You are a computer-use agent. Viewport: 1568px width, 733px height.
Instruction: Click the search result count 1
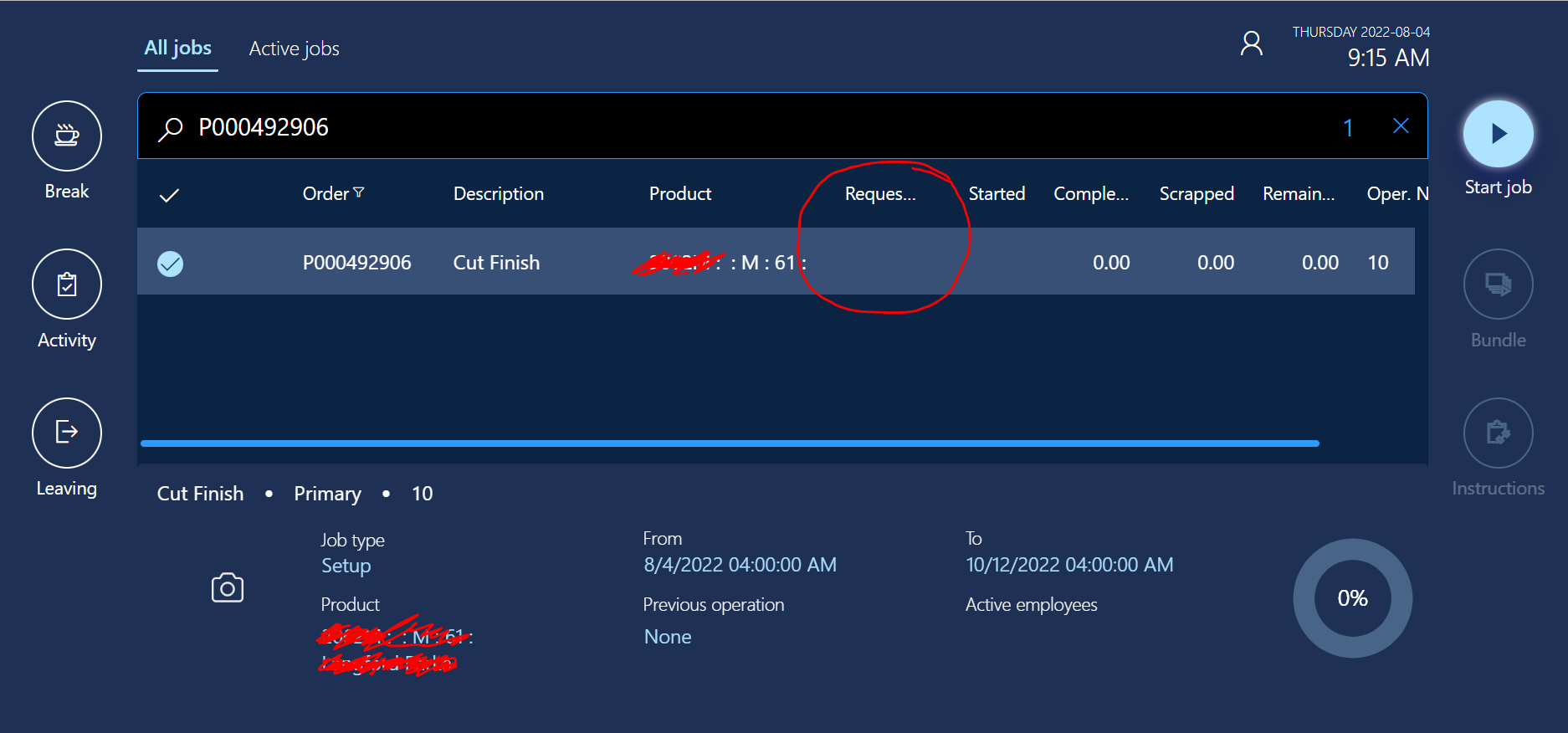click(x=1348, y=127)
